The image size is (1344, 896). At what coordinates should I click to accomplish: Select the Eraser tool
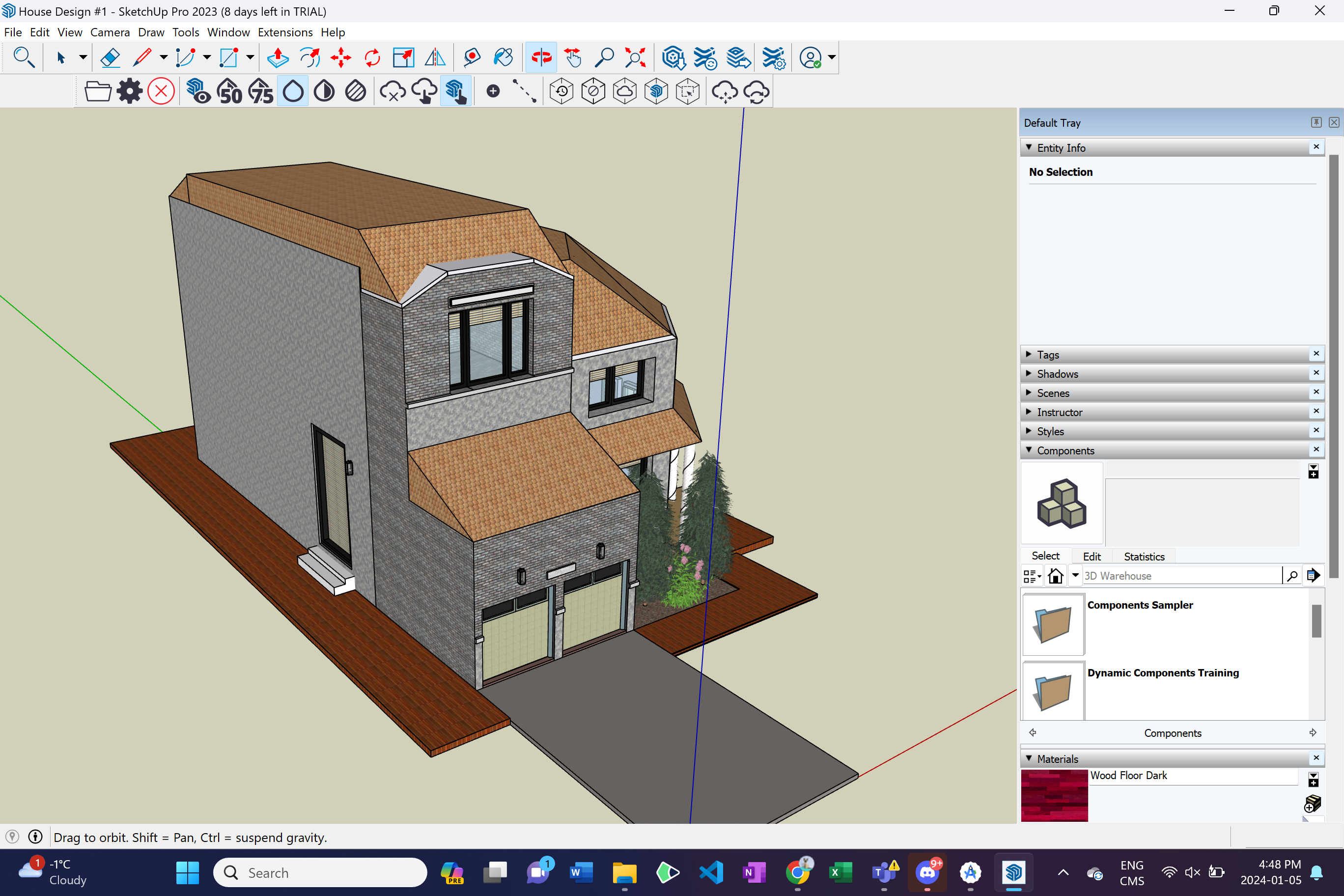(x=110, y=57)
